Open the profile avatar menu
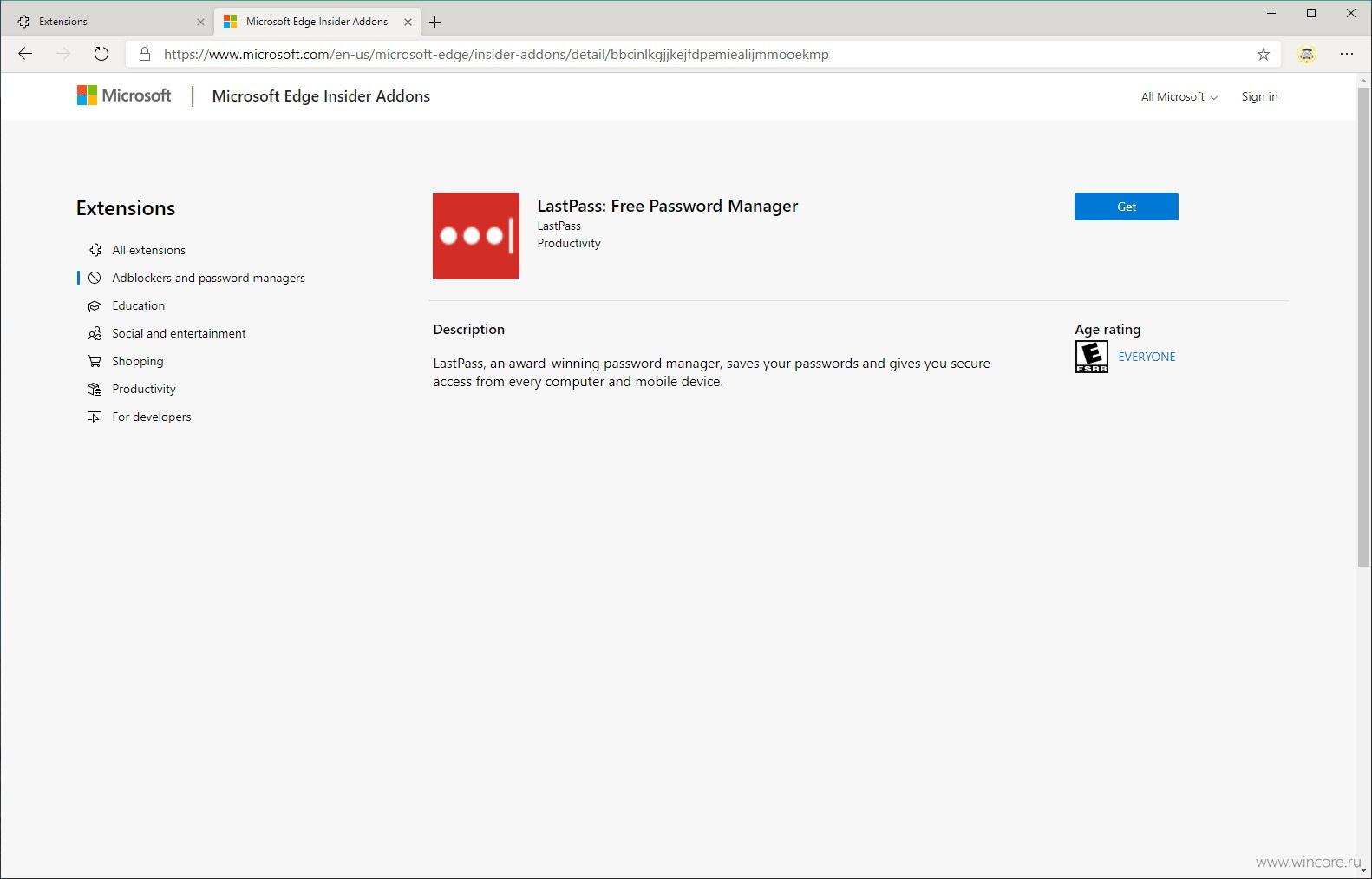1372x879 pixels. (1307, 54)
